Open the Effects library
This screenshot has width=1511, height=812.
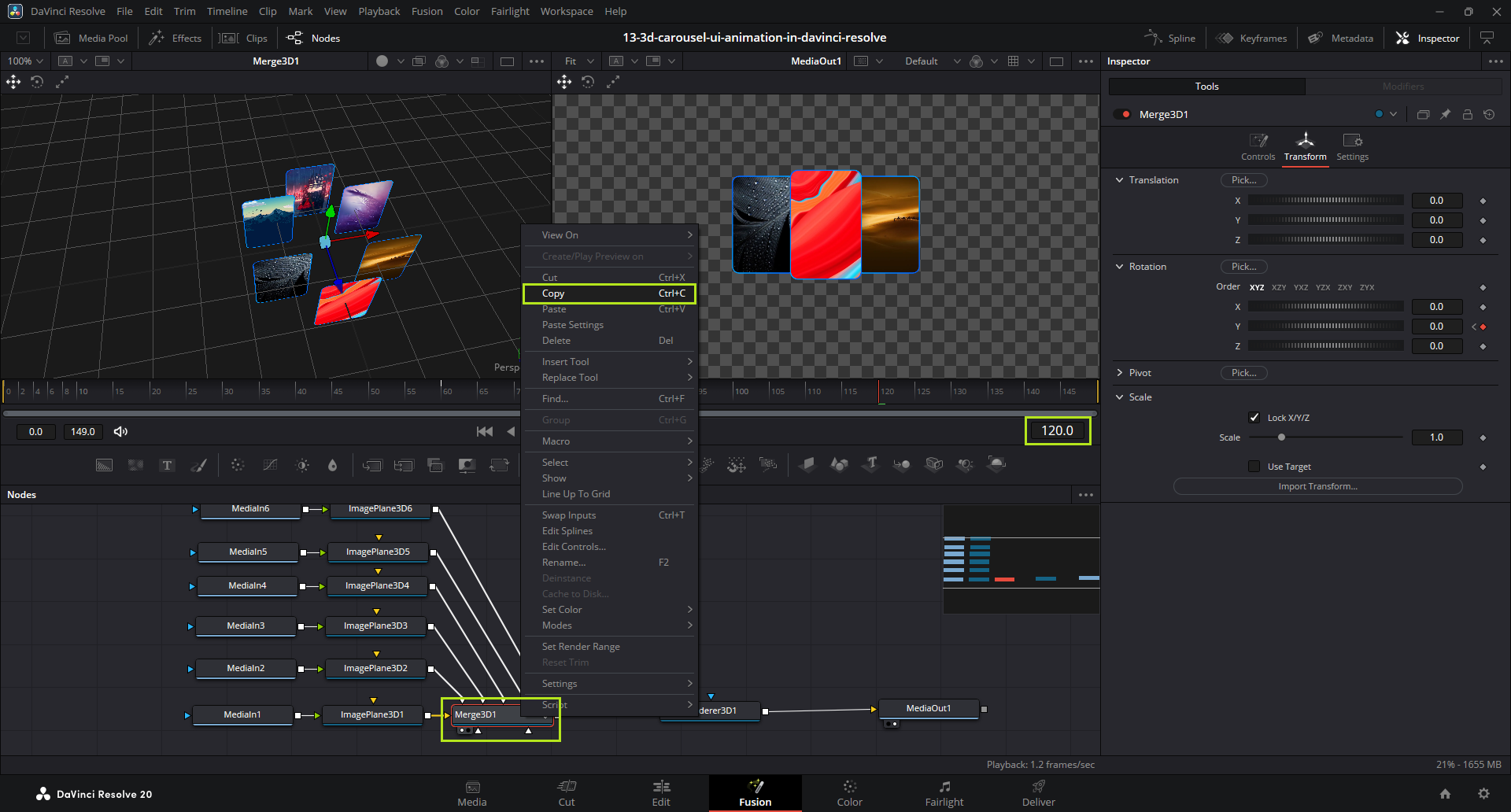click(x=175, y=38)
